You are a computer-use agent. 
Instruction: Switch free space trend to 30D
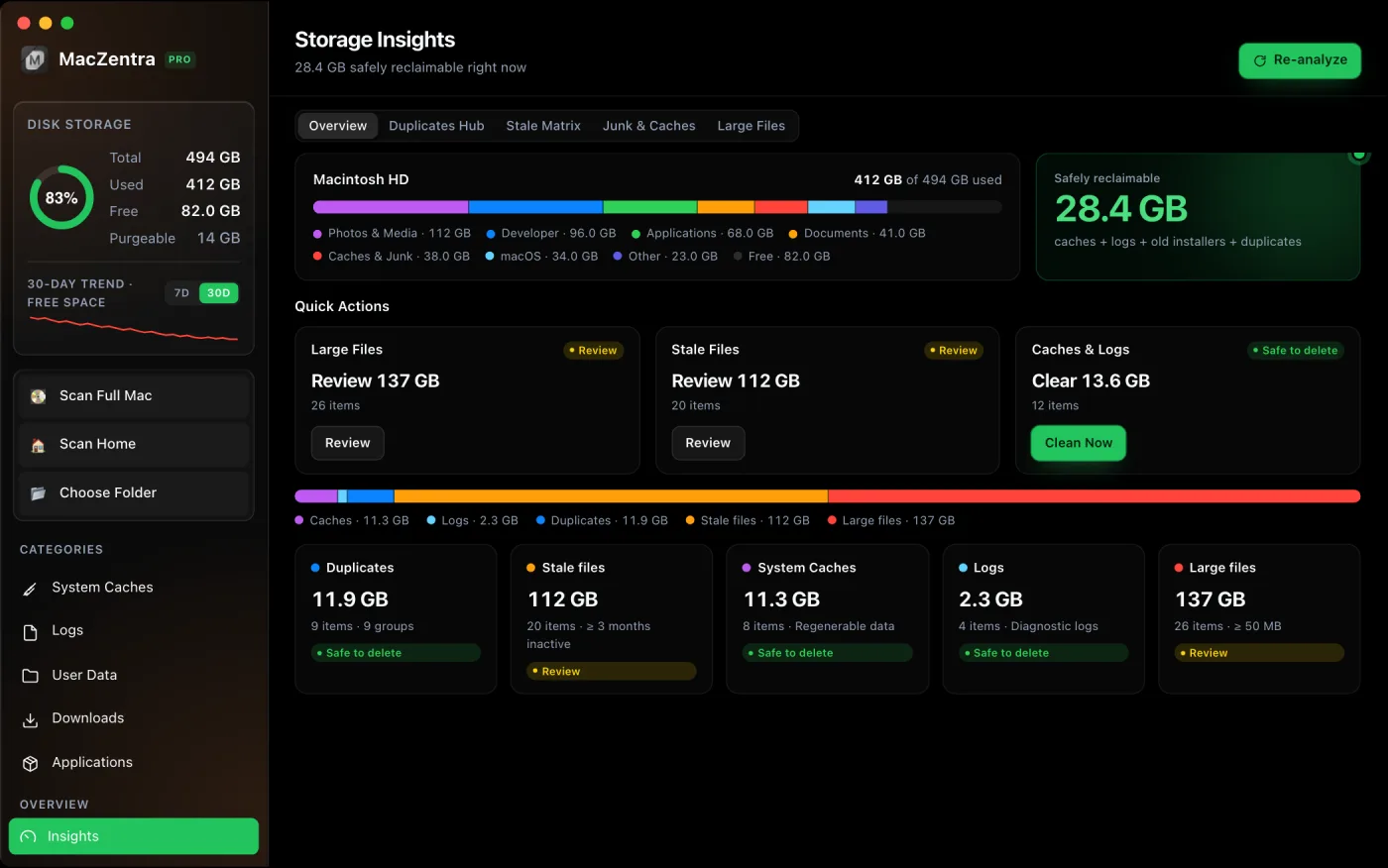click(219, 293)
